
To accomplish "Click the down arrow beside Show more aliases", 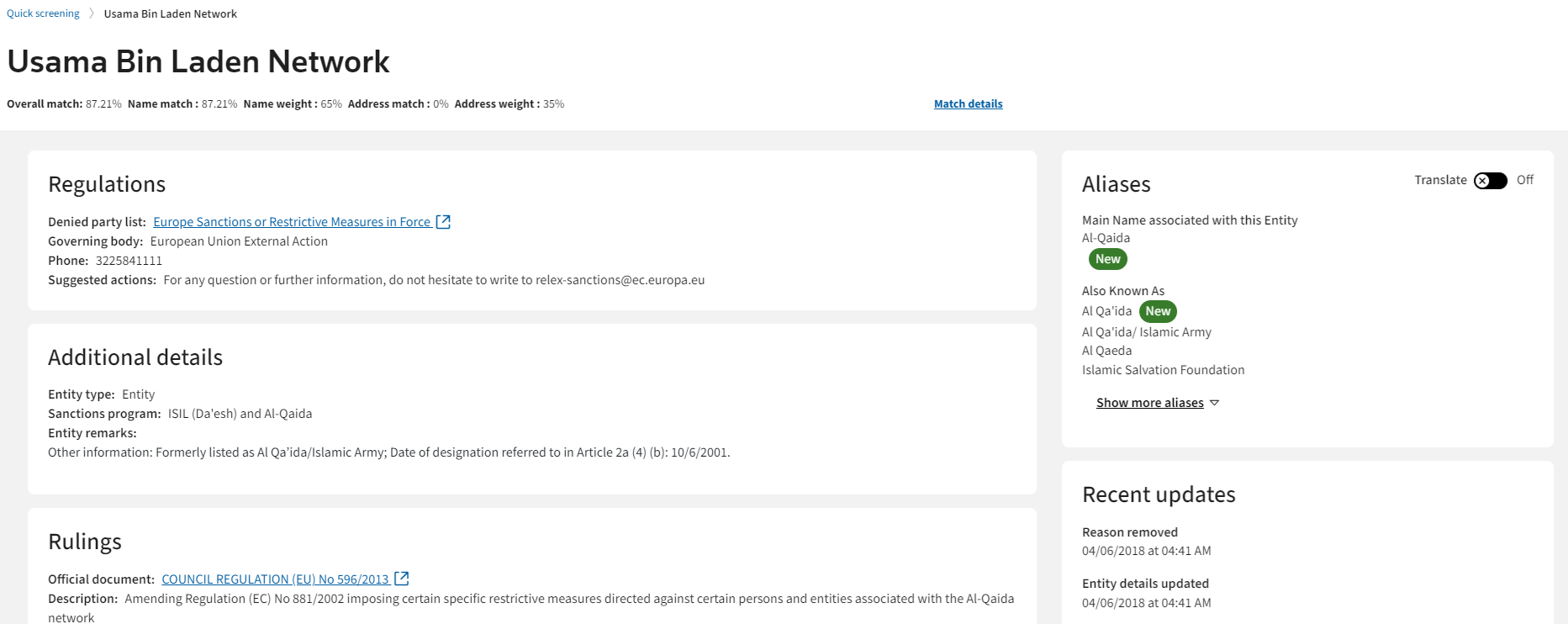I will tap(1214, 404).
